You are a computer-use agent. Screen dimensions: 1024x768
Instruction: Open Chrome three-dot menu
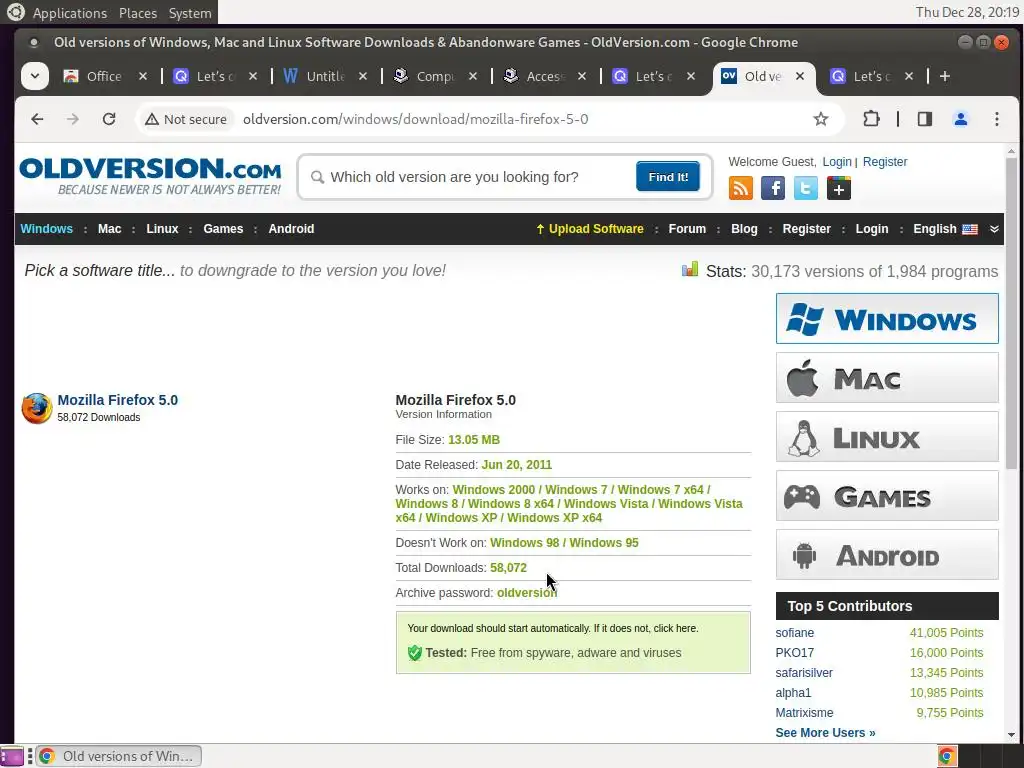(997, 119)
